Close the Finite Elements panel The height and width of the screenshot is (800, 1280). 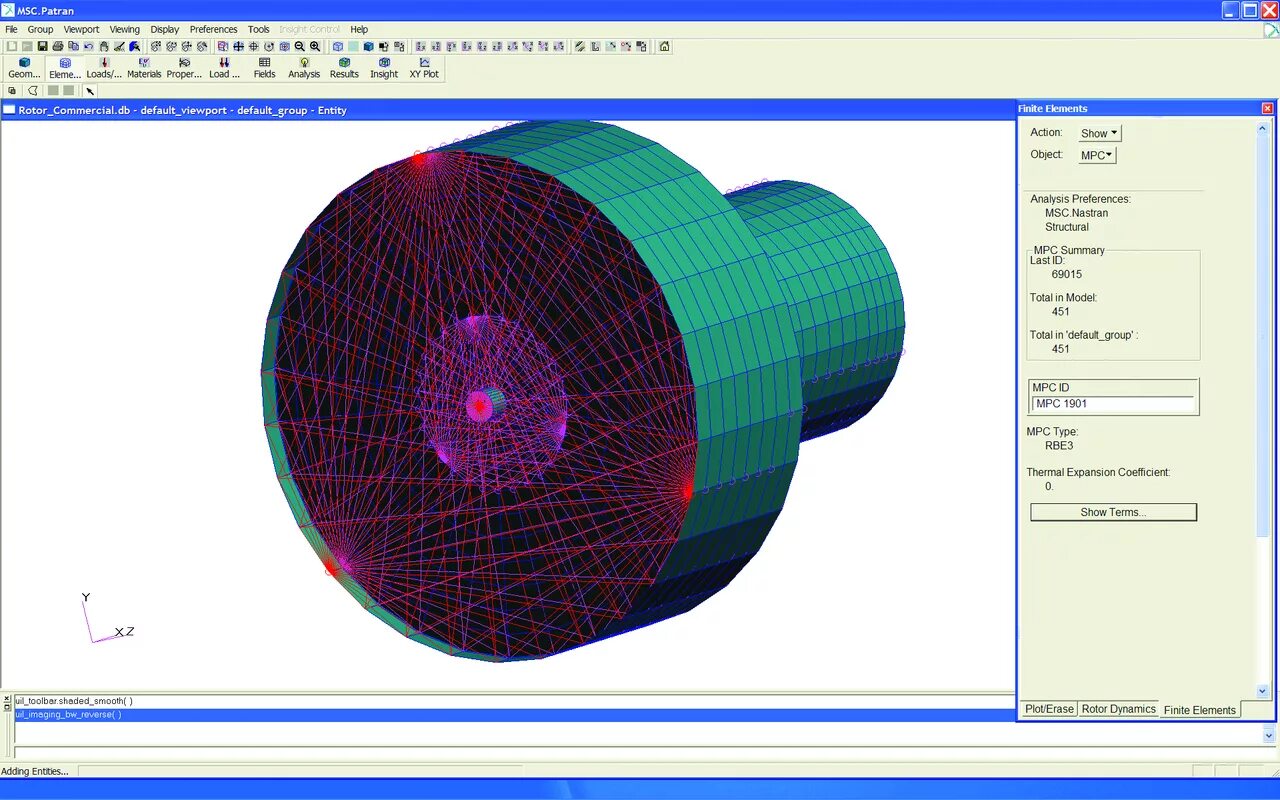tap(1267, 108)
